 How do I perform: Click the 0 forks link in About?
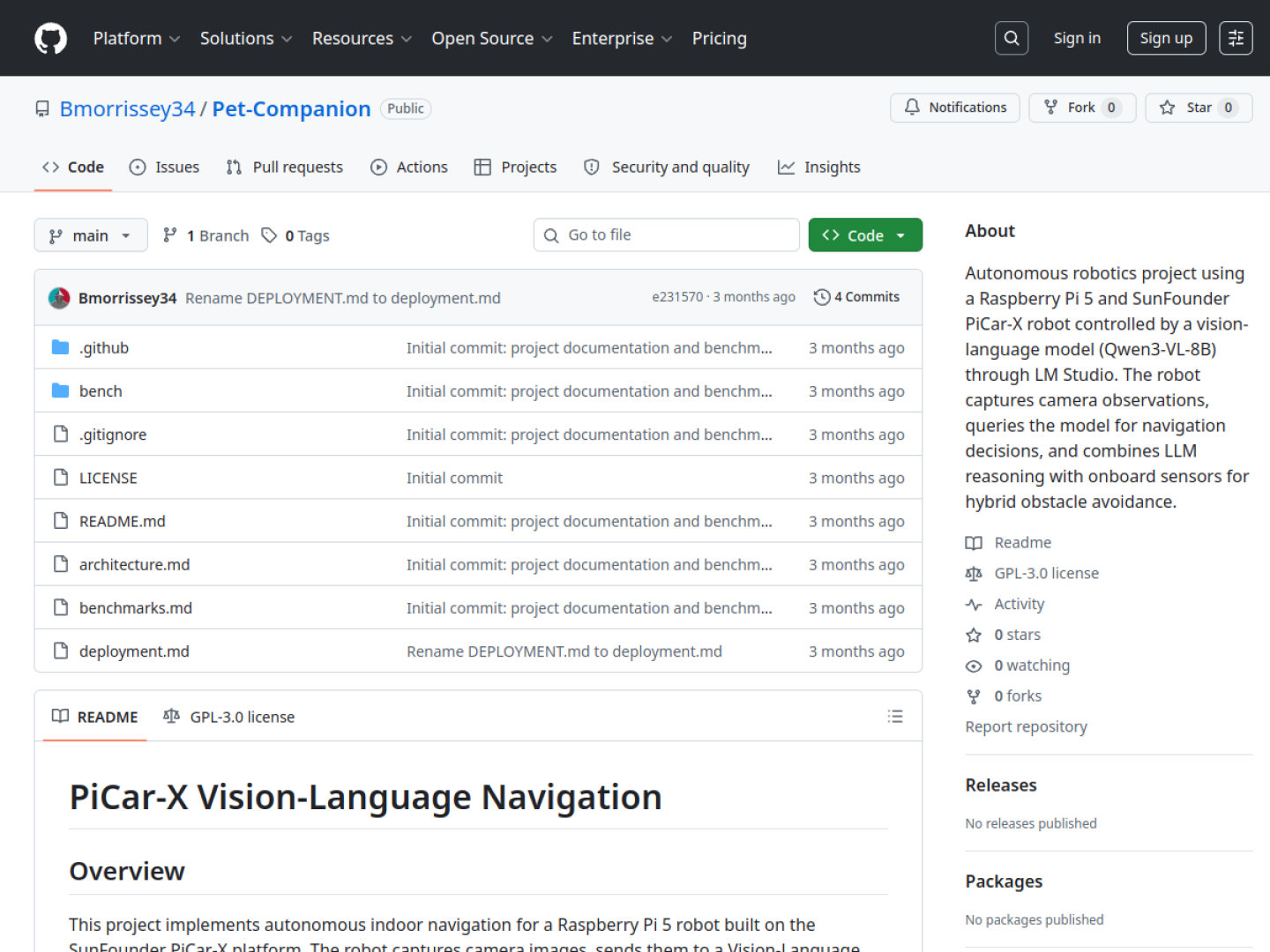[x=1018, y=696]
